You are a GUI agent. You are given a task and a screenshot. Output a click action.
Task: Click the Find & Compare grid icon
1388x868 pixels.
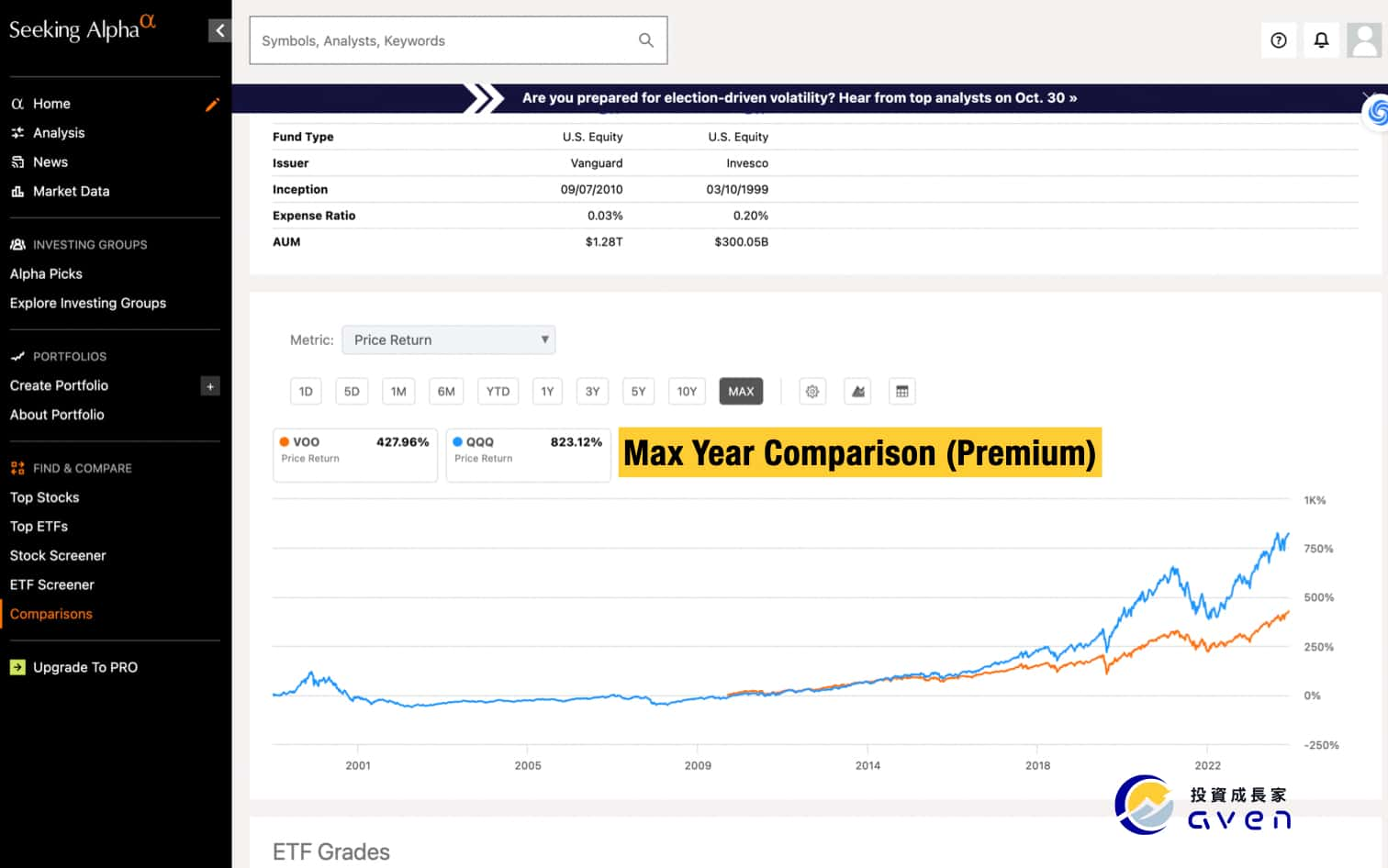click(x=17, y=468)
